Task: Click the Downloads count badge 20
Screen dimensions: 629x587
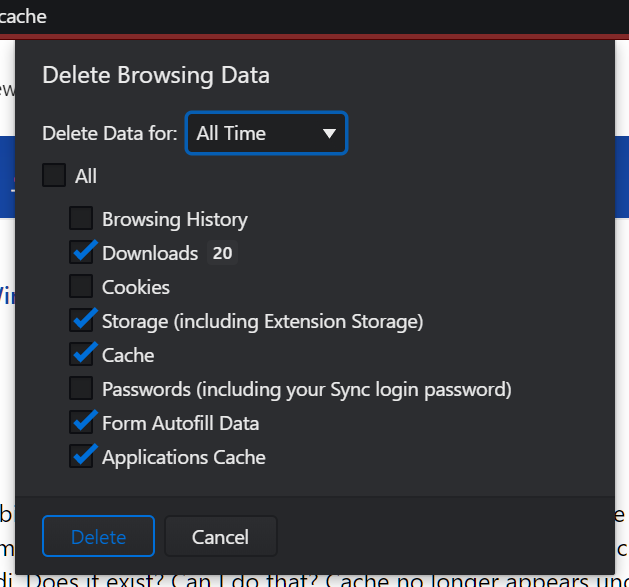Action: coord(222,253)
